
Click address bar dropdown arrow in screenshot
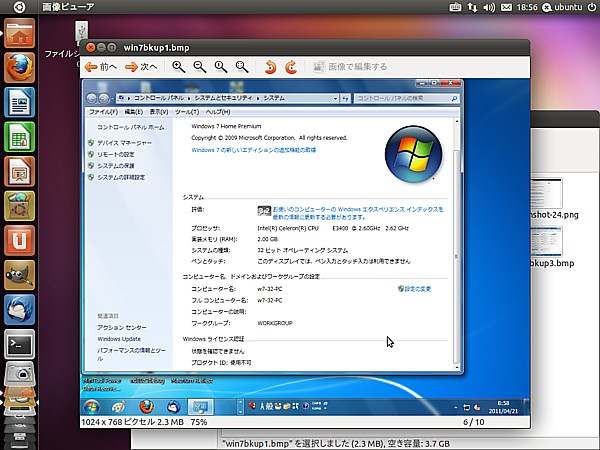point(335,99)
